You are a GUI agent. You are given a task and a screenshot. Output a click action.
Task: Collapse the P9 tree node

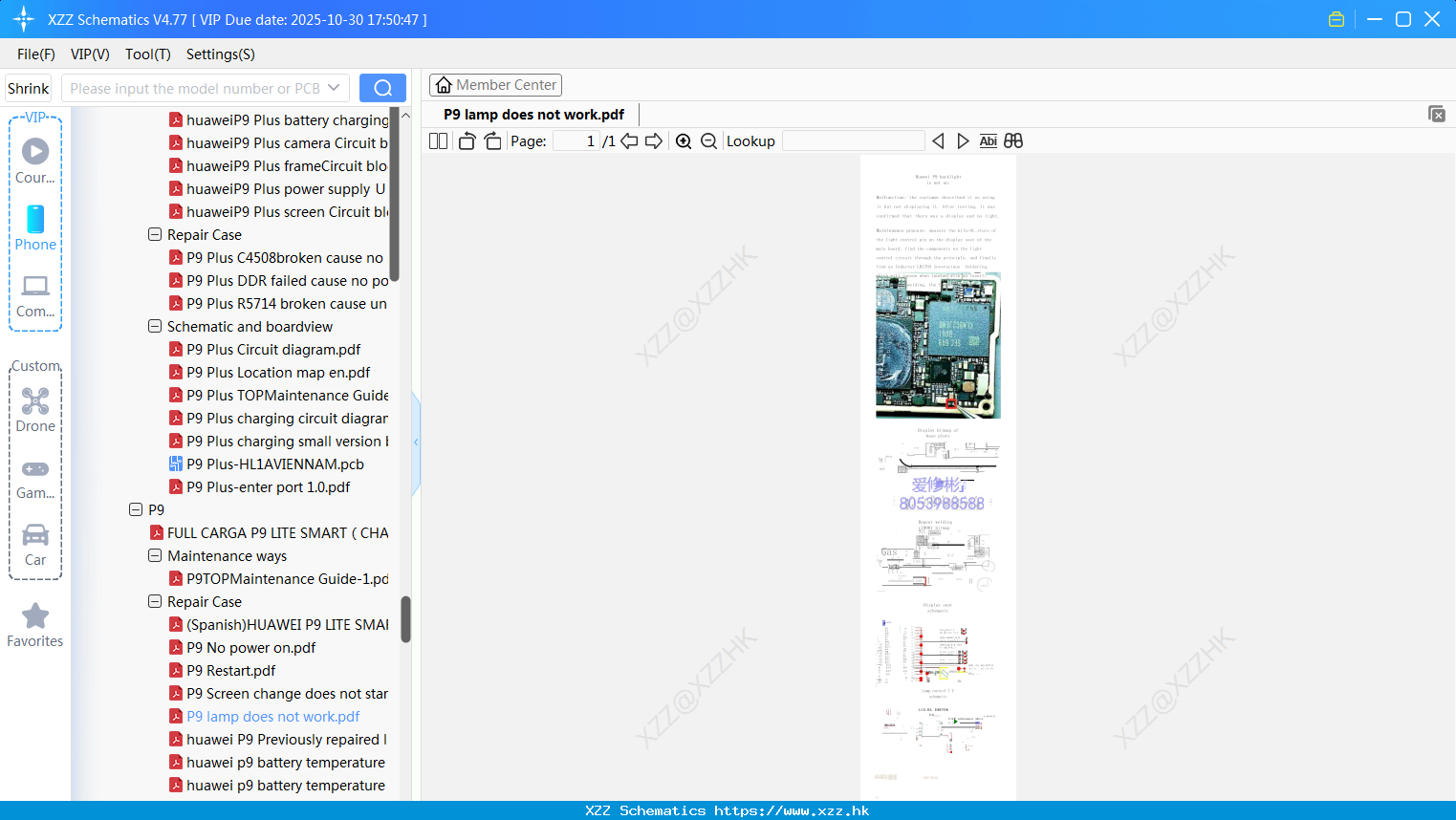click(x=136, y=509)
